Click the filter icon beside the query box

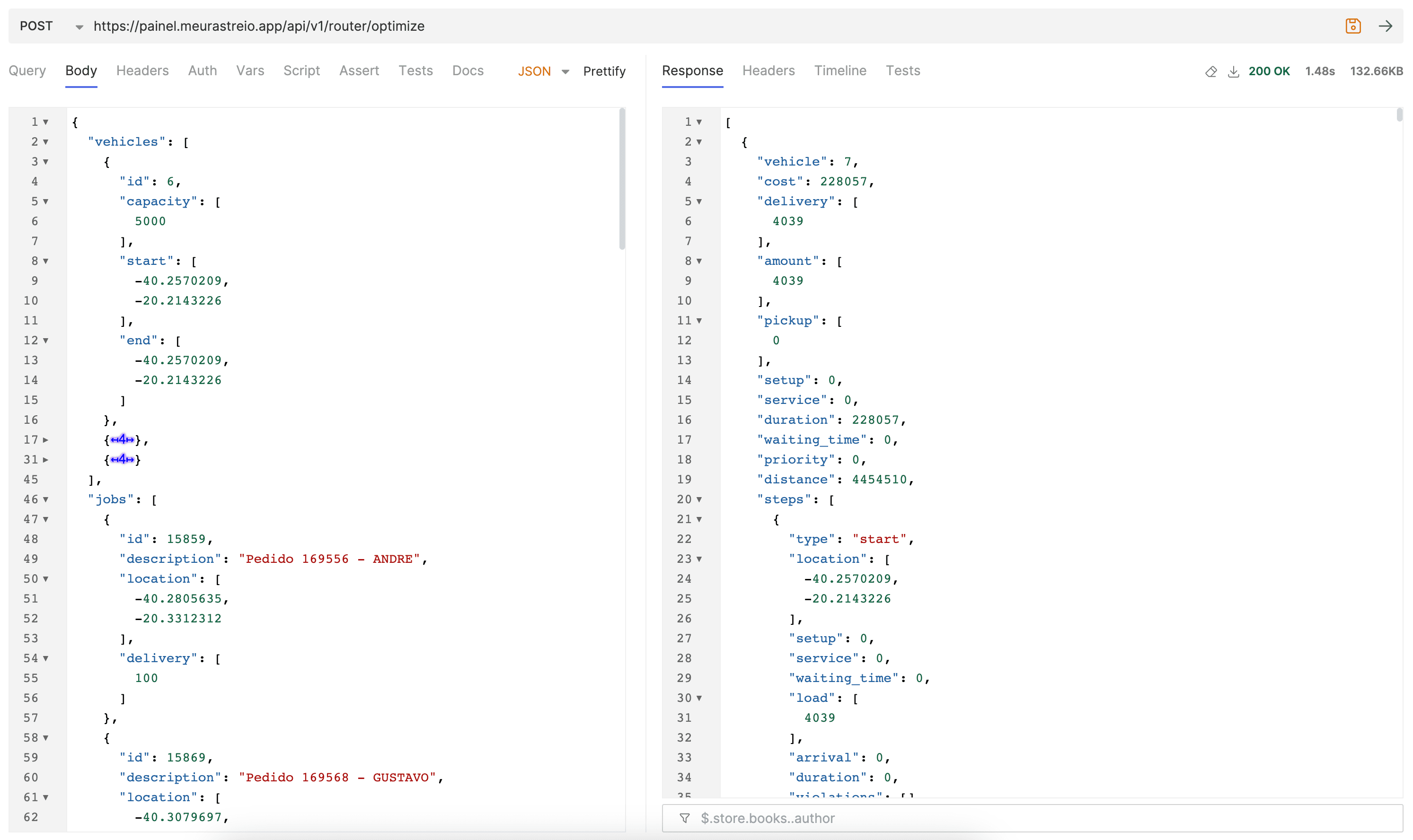click(684, 818)
